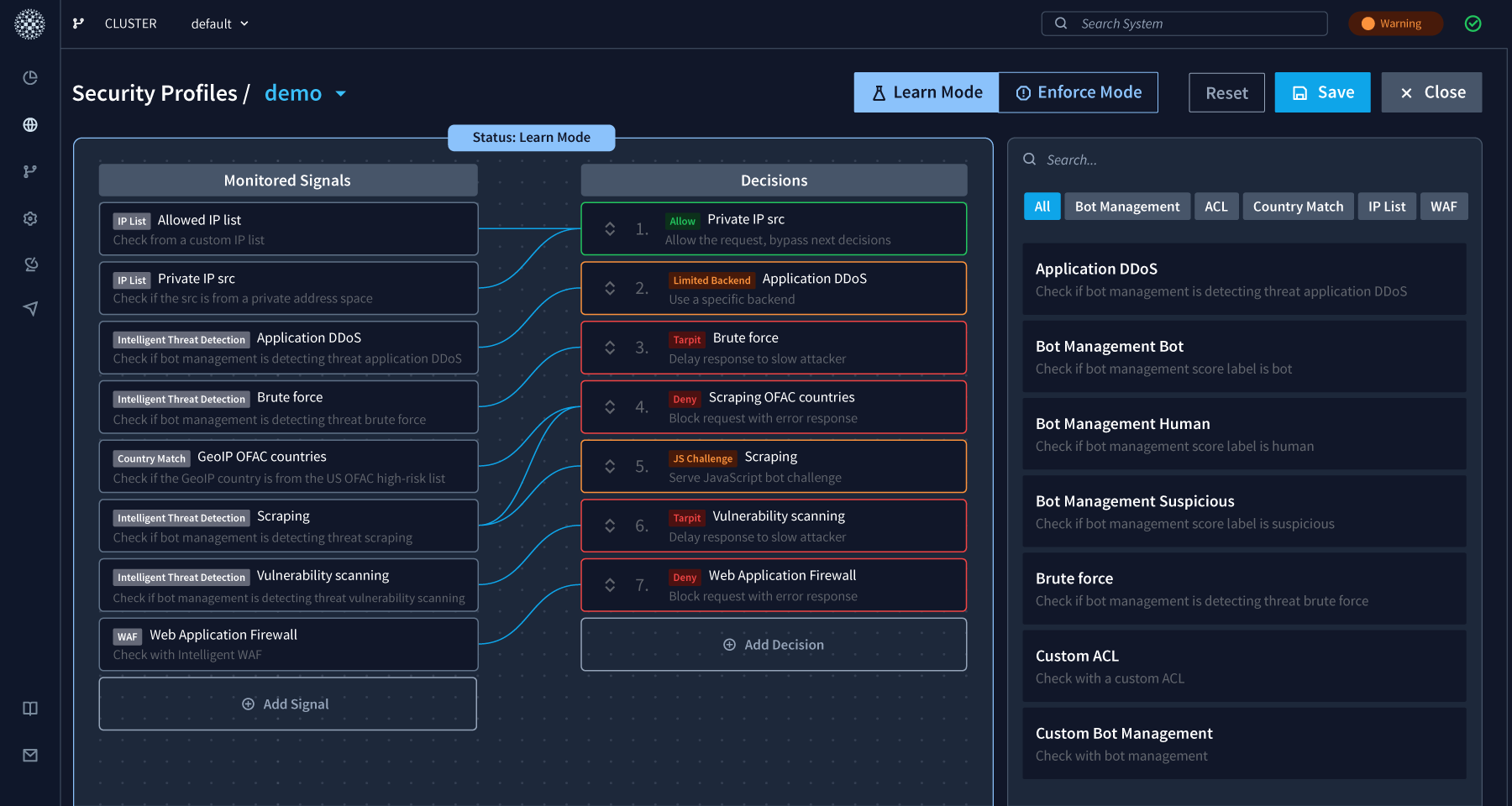Expand the default cluster dropdown
Viewport: 1512px width, 806px height.
pos(219,24)
